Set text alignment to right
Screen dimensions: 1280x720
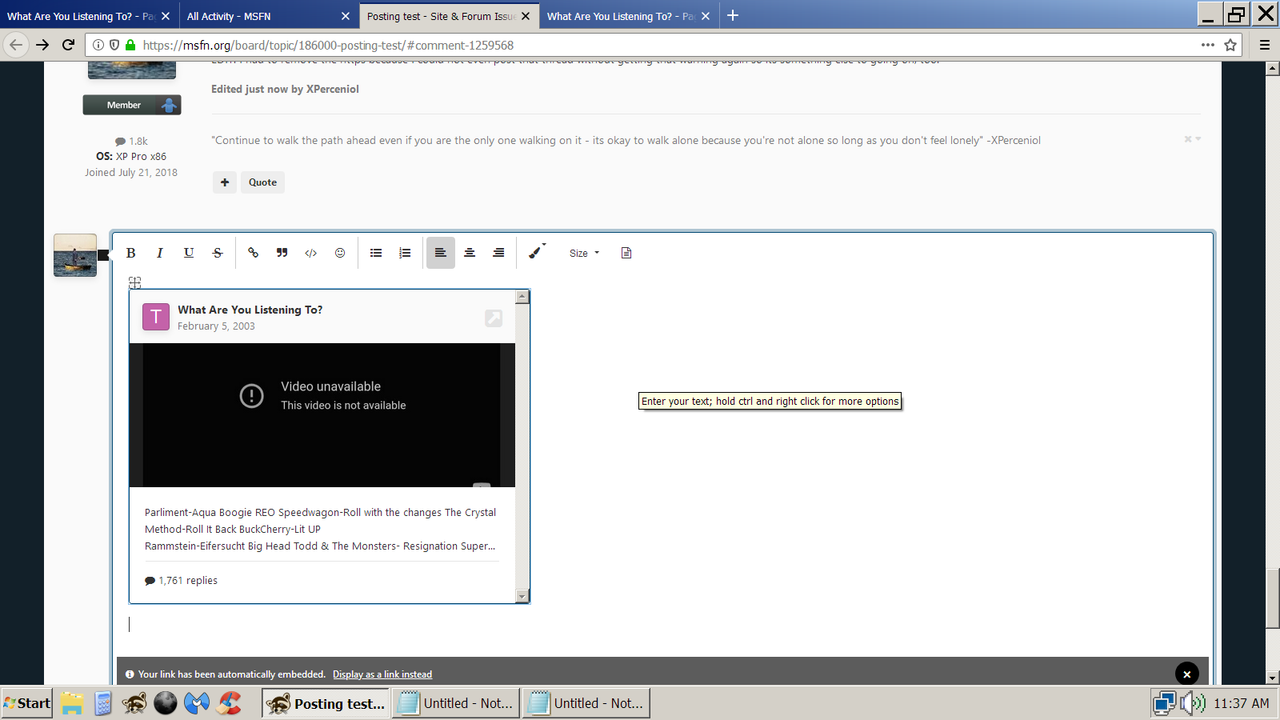click(x=498, y=253)
